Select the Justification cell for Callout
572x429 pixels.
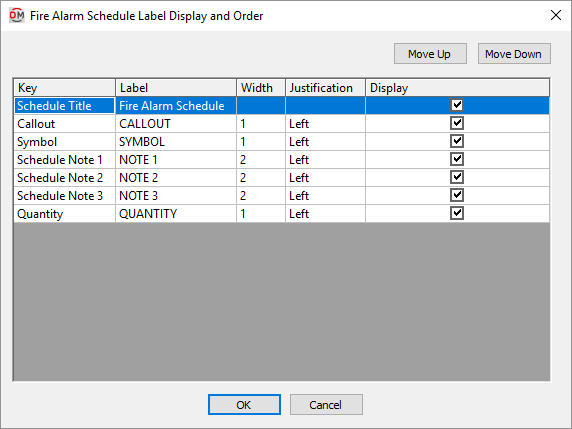point(325,124)
